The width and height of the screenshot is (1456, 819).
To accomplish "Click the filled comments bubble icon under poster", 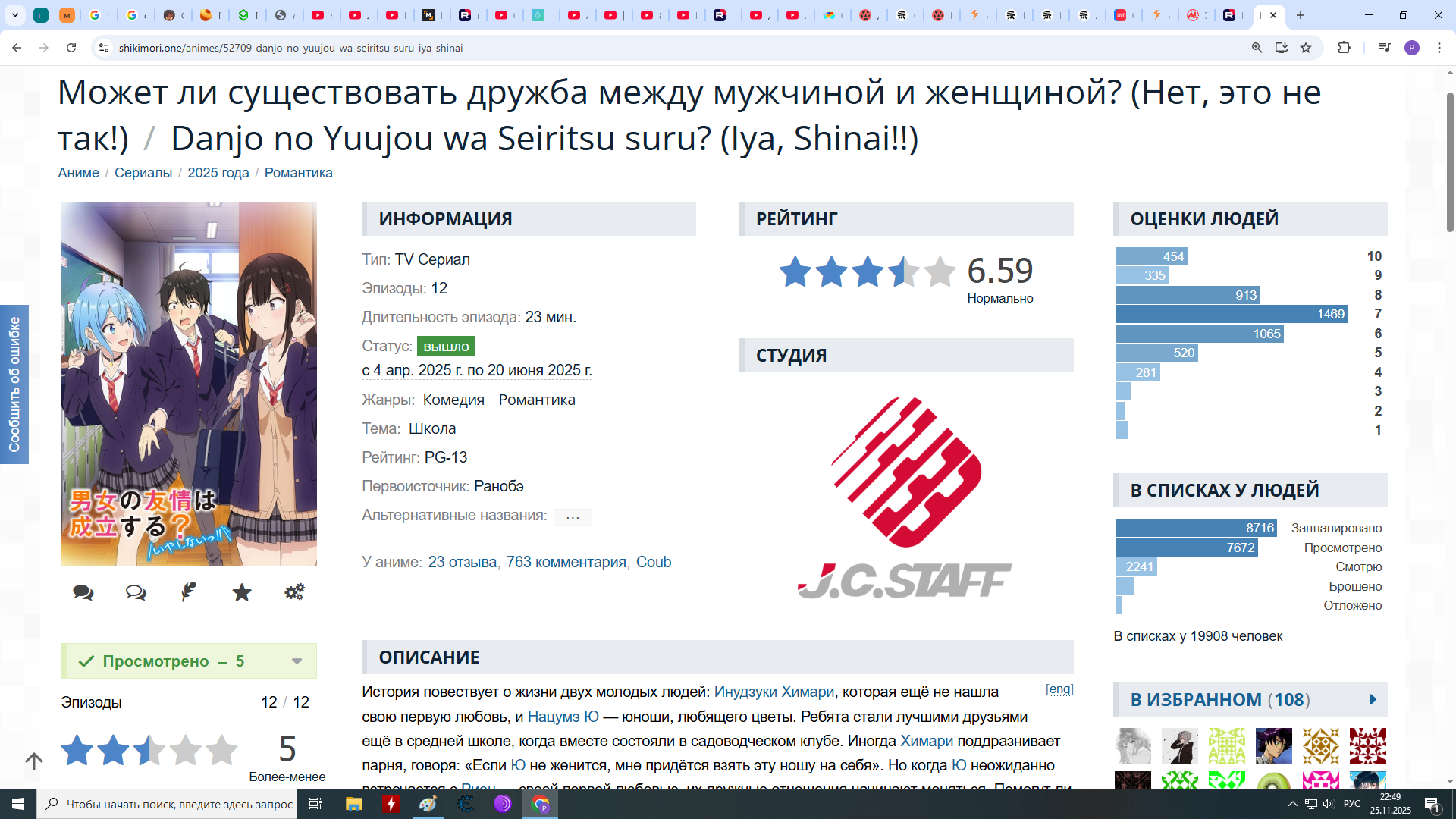I will pos(83,592).
